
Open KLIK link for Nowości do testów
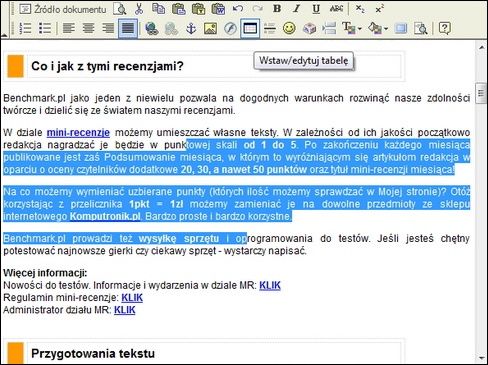pyautogui.click(x=270, y=285)
